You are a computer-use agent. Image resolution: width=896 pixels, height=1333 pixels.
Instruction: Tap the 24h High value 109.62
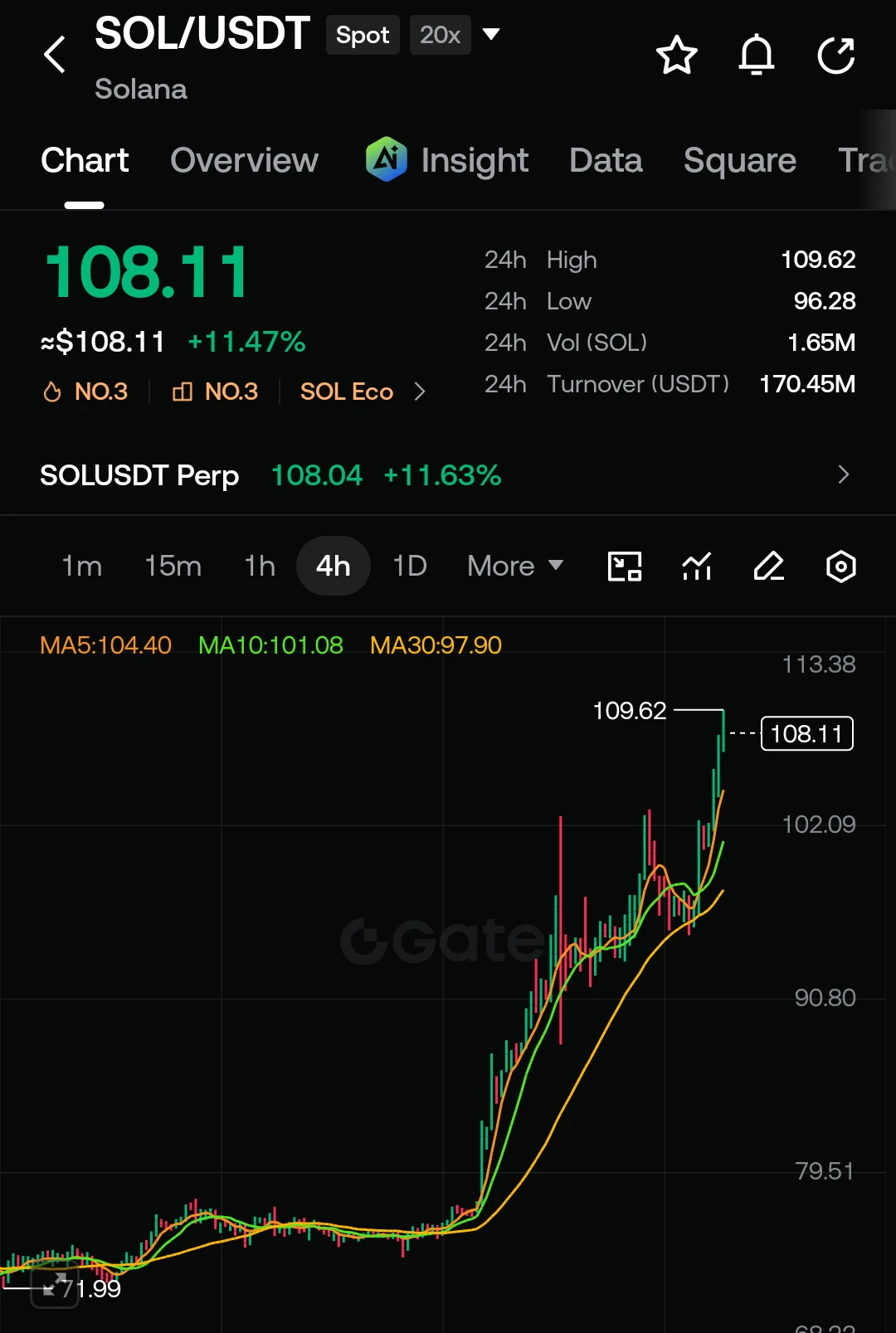coord(818,260)
